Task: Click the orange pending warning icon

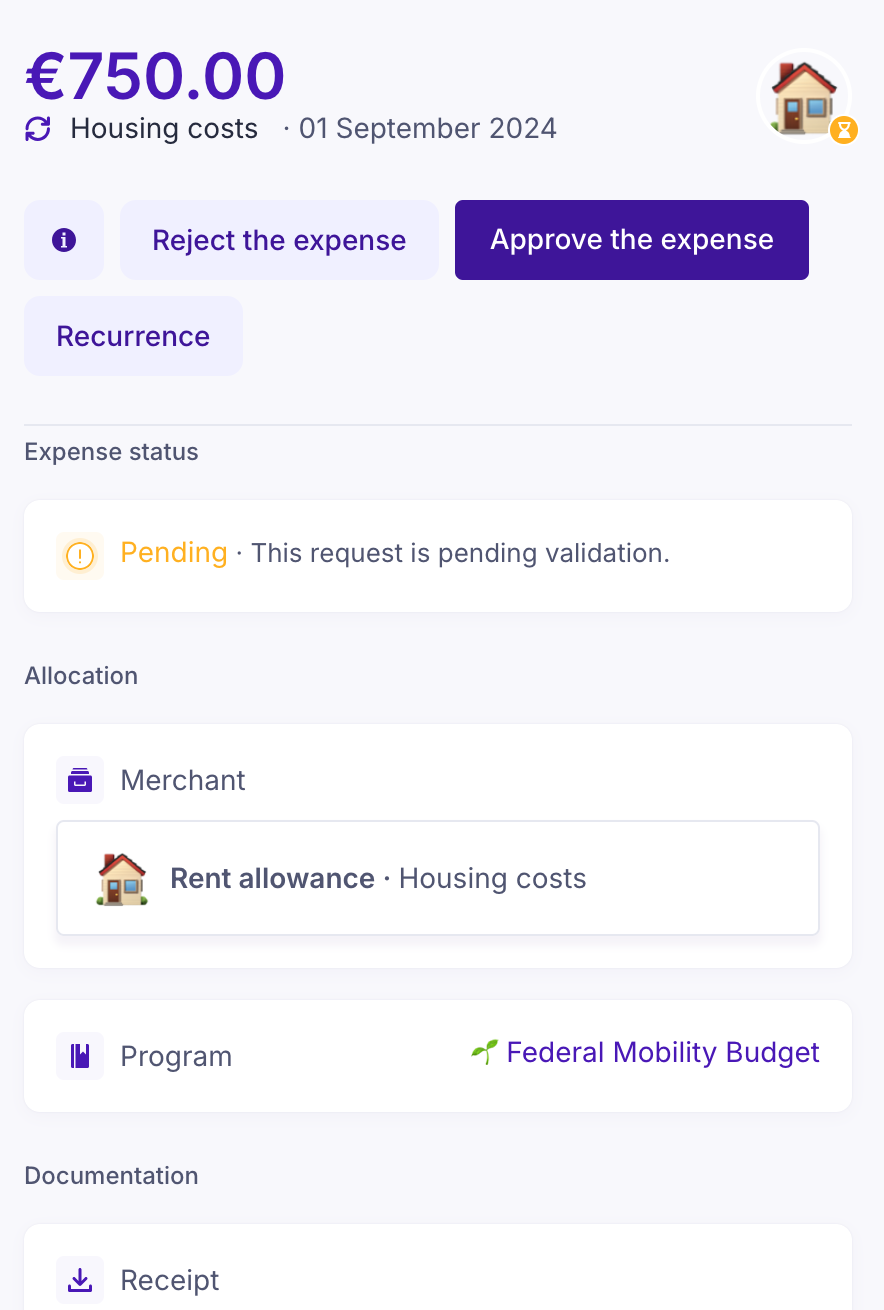Action: [x=80, y=555]
